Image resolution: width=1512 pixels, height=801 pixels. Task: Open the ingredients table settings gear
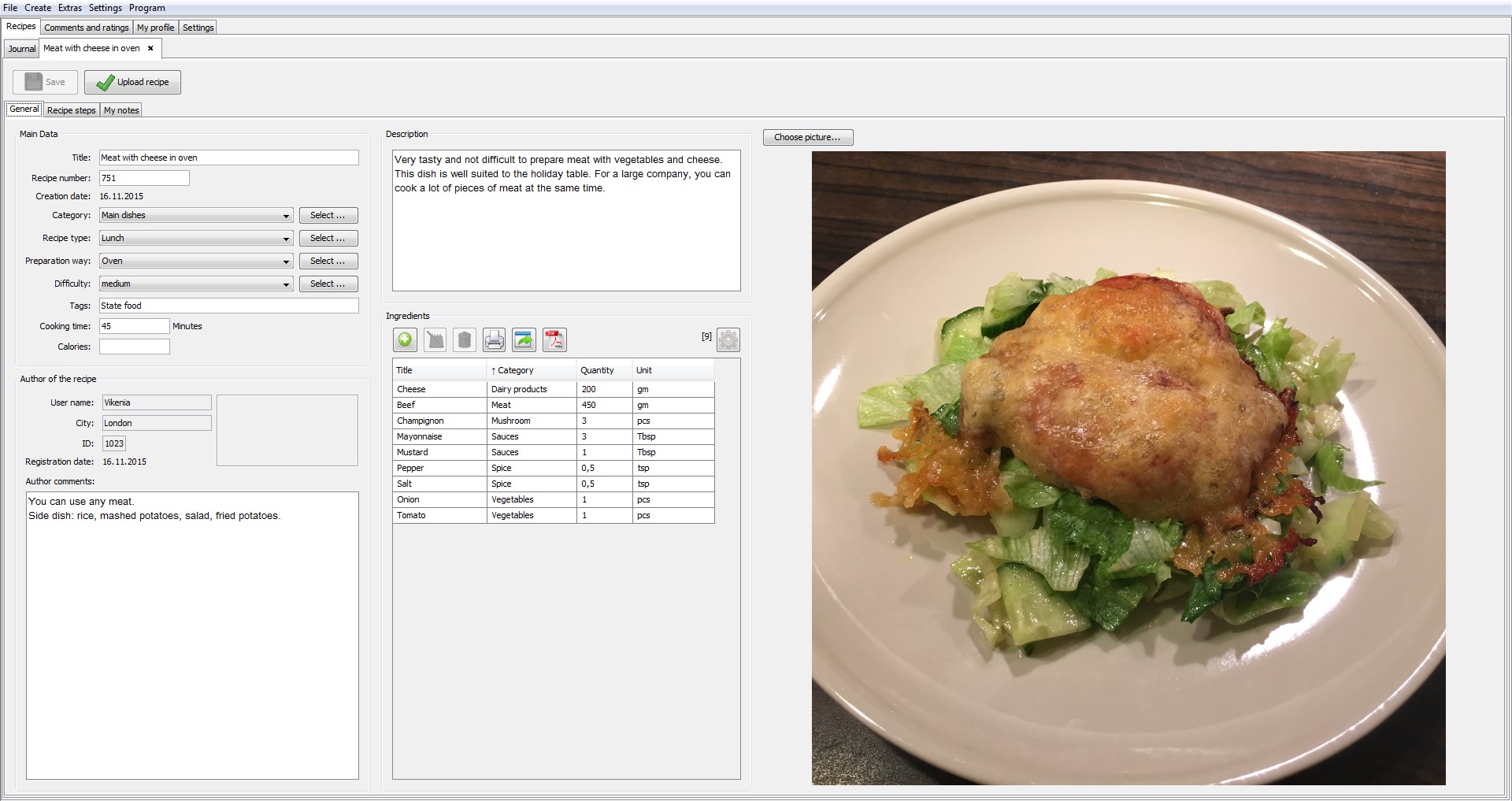coord(728,339)
